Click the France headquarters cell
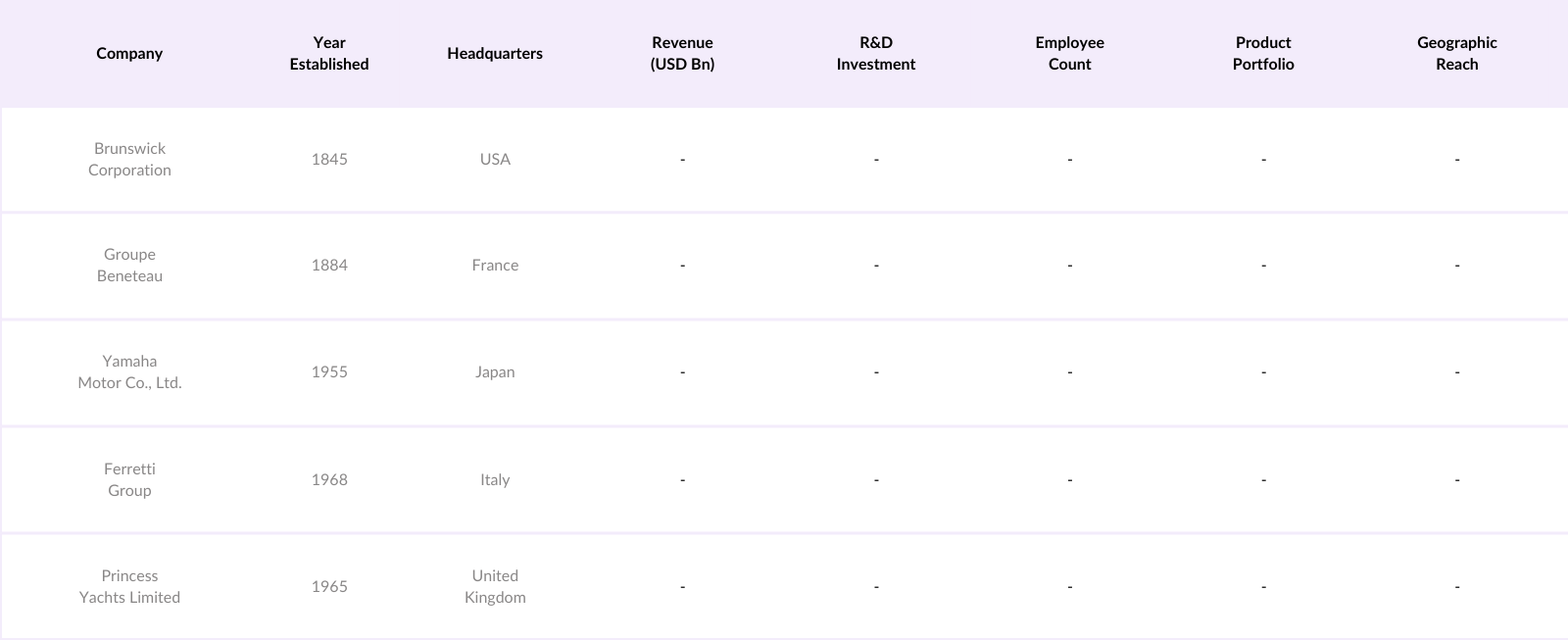 coord(495,265)
